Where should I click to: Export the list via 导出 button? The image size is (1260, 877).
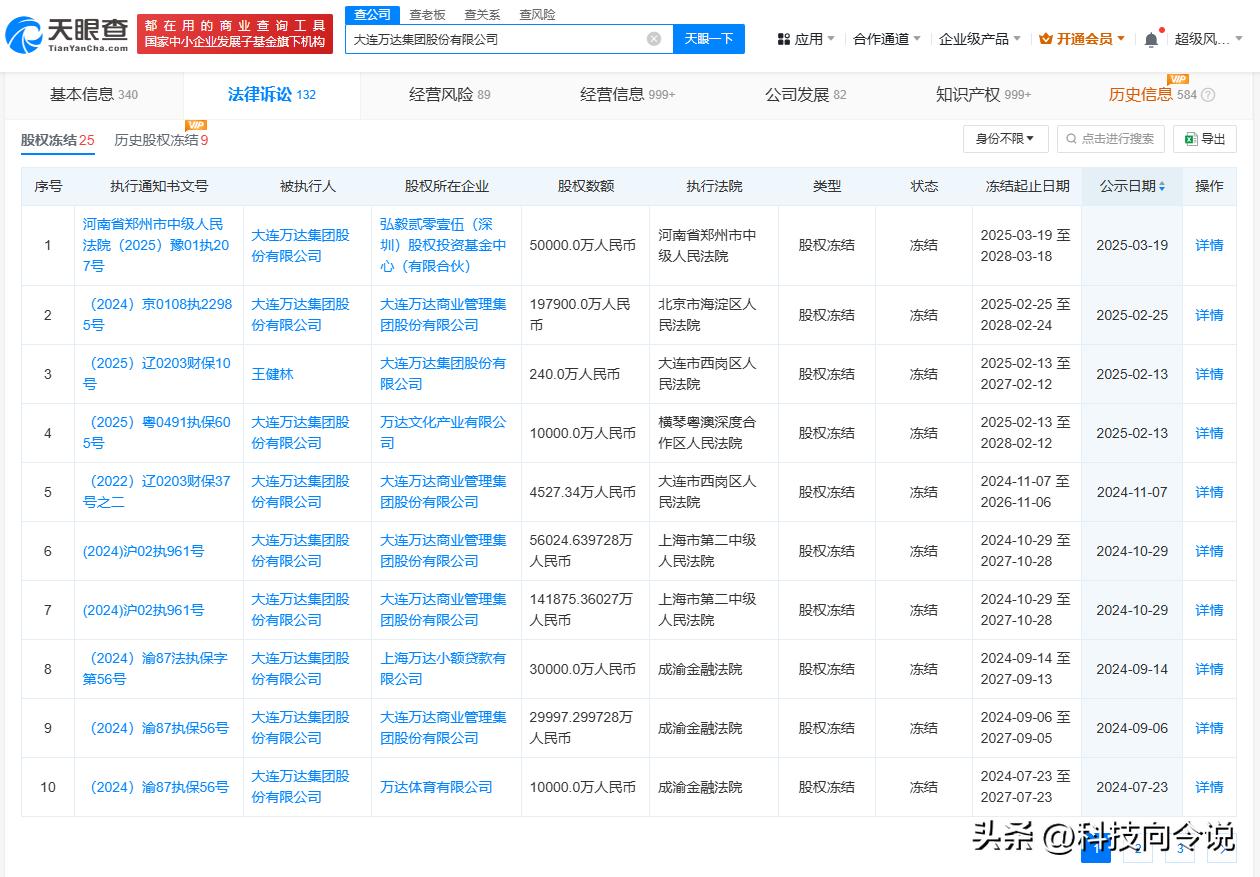coord(1204,139)
